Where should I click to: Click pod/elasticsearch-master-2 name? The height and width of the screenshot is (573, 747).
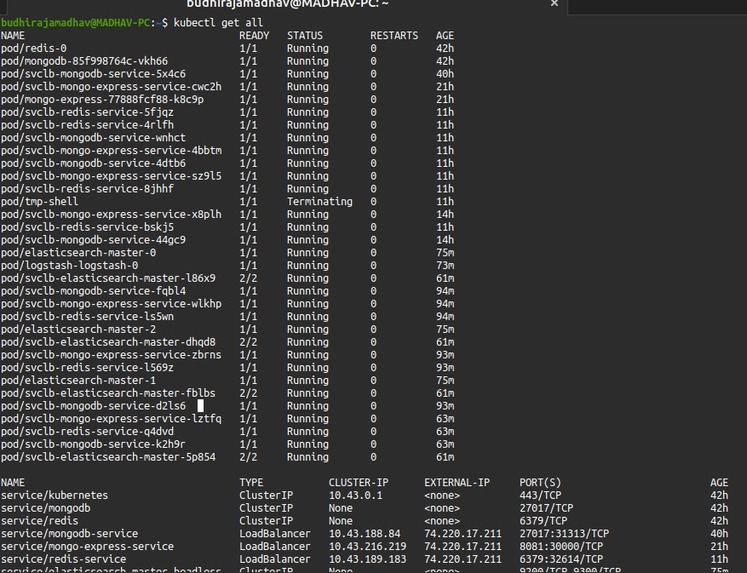click(79, 330)
